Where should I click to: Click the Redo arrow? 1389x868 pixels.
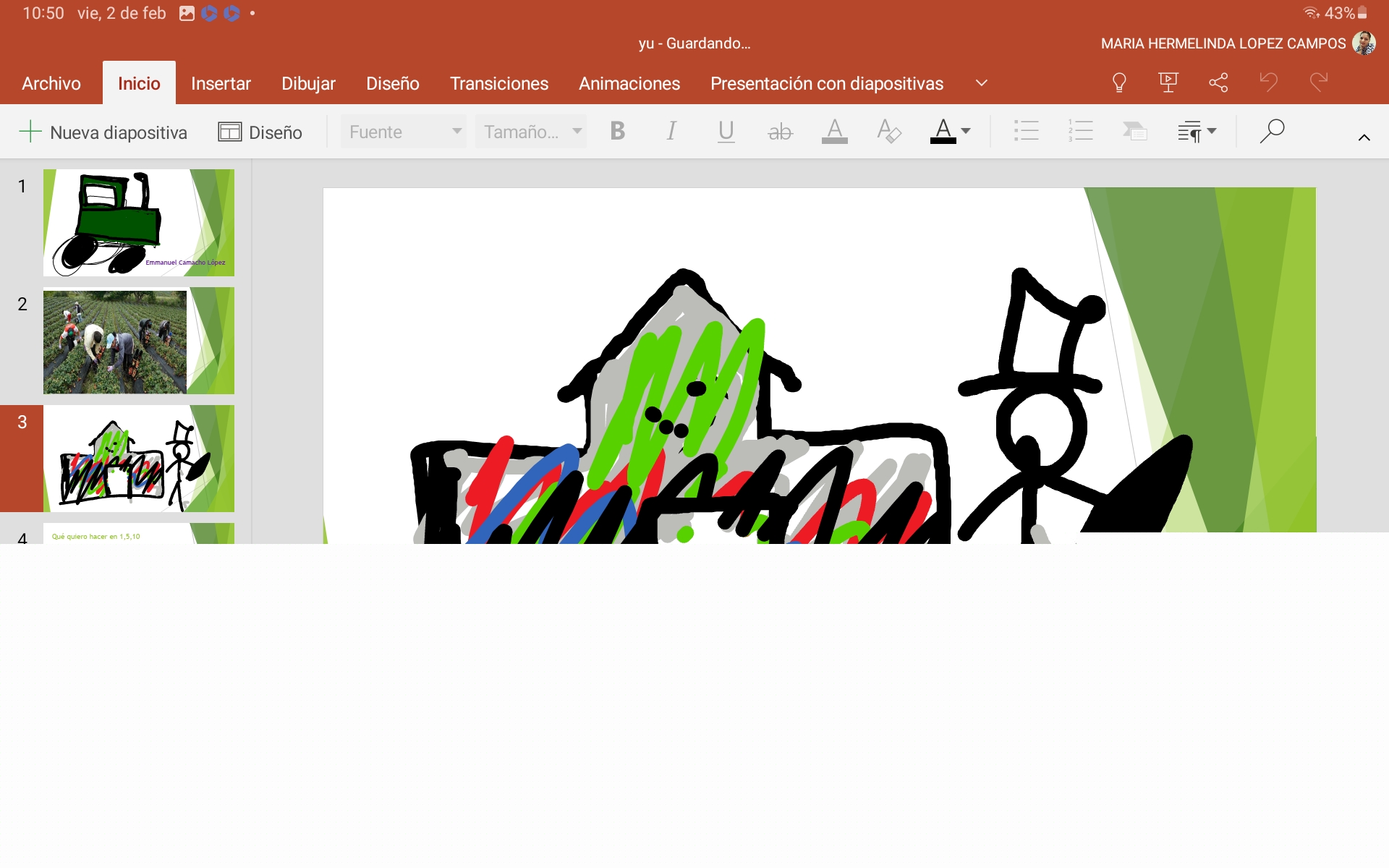pos(1318,82)
